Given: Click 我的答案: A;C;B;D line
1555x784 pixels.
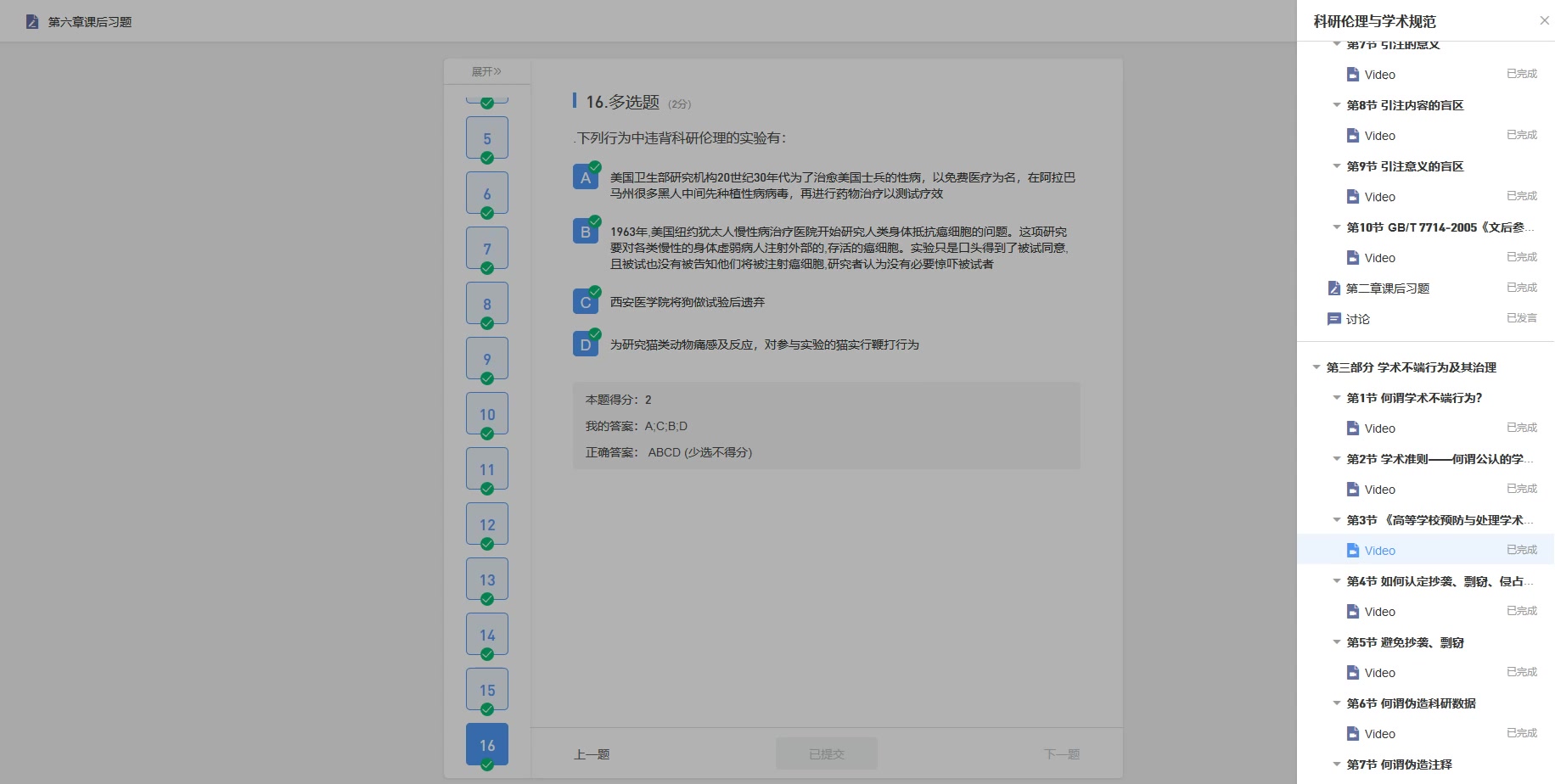Looking at the screenshot, I should pos(637,426).
